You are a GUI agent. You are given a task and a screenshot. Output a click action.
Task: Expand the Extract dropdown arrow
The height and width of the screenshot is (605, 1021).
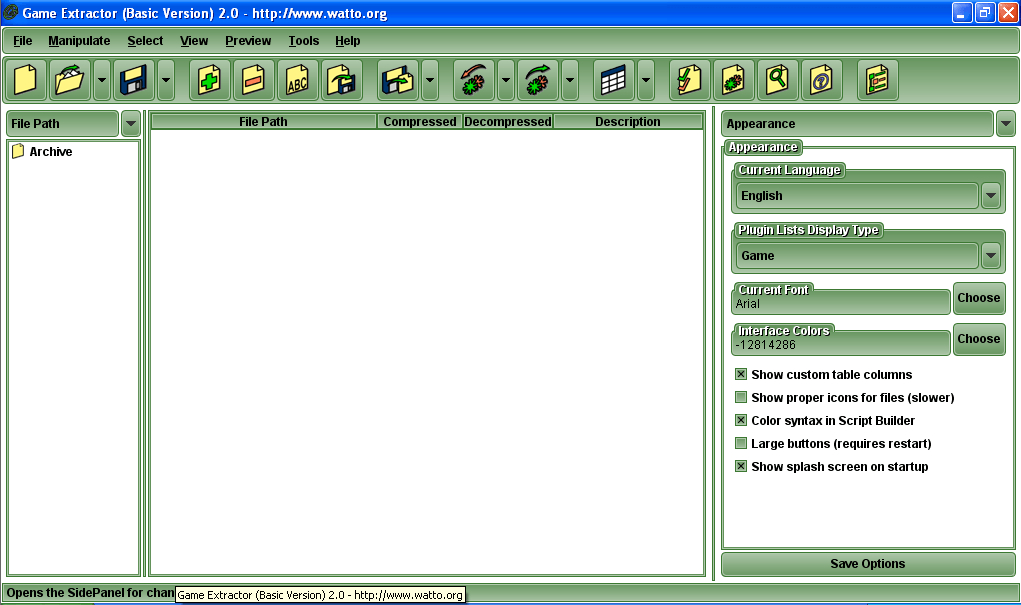(x=430, y=80)
